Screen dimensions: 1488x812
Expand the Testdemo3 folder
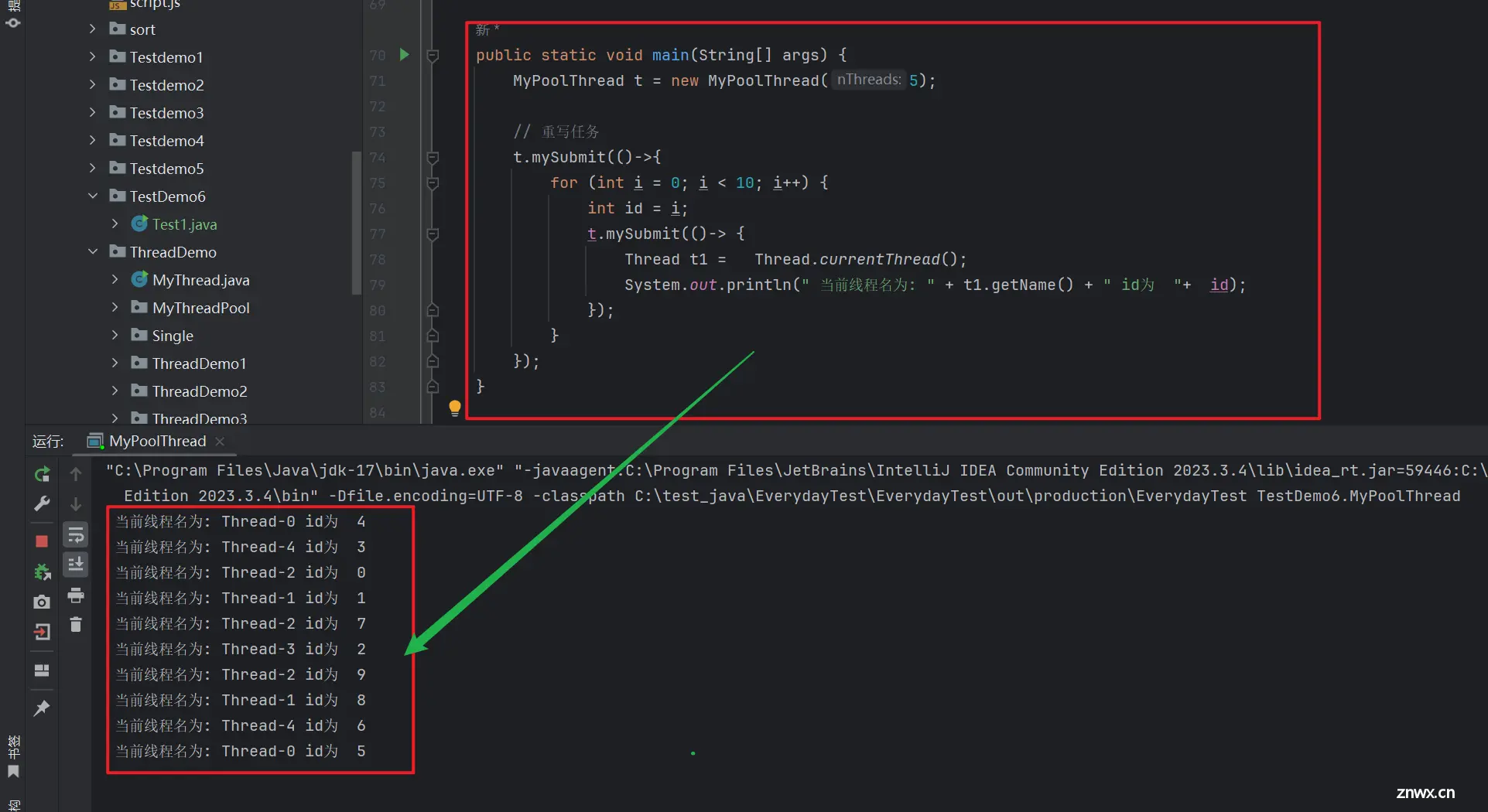pyautogui.click(x=92, y=112)
